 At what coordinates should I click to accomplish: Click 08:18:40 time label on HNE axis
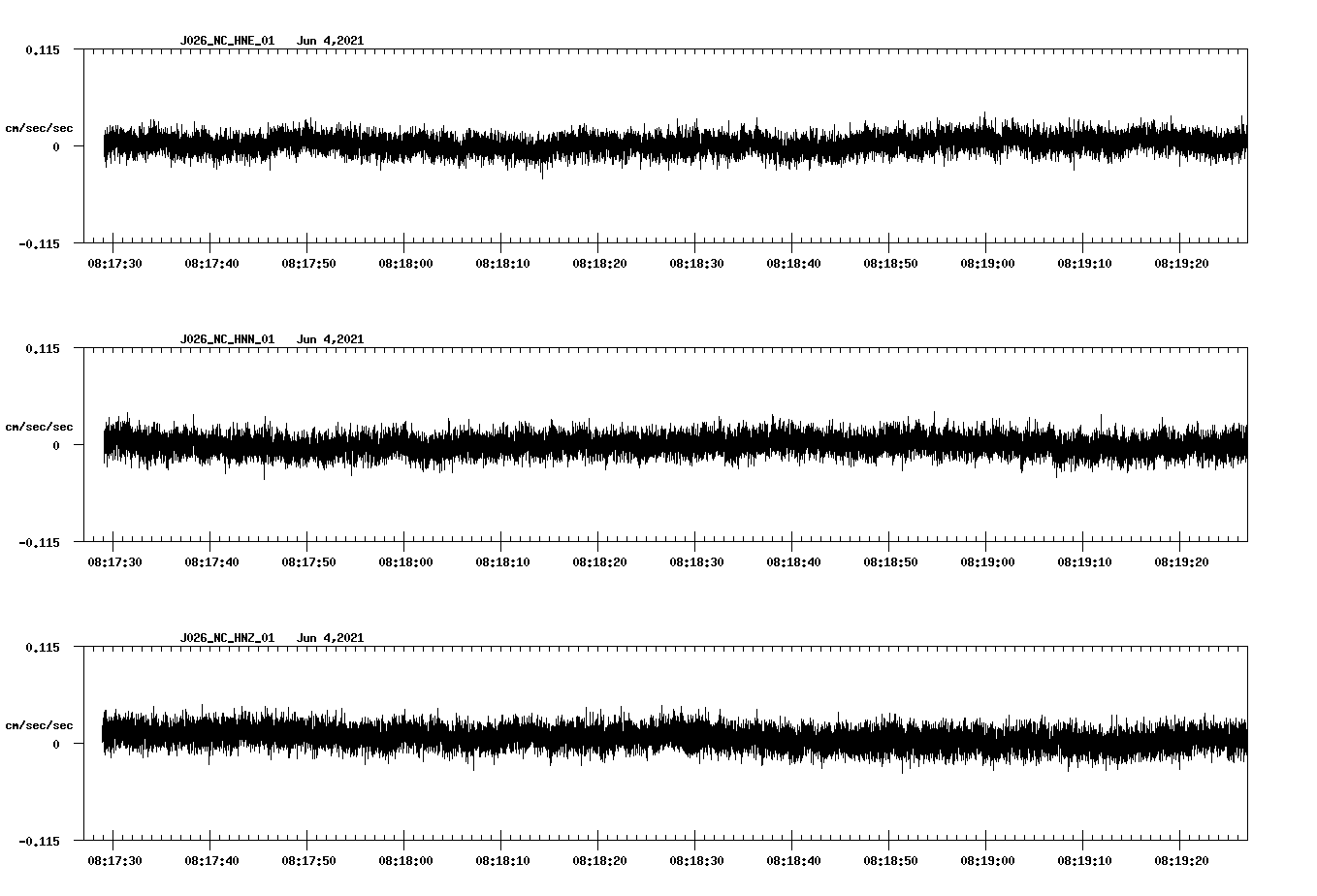tap(793, 263)
